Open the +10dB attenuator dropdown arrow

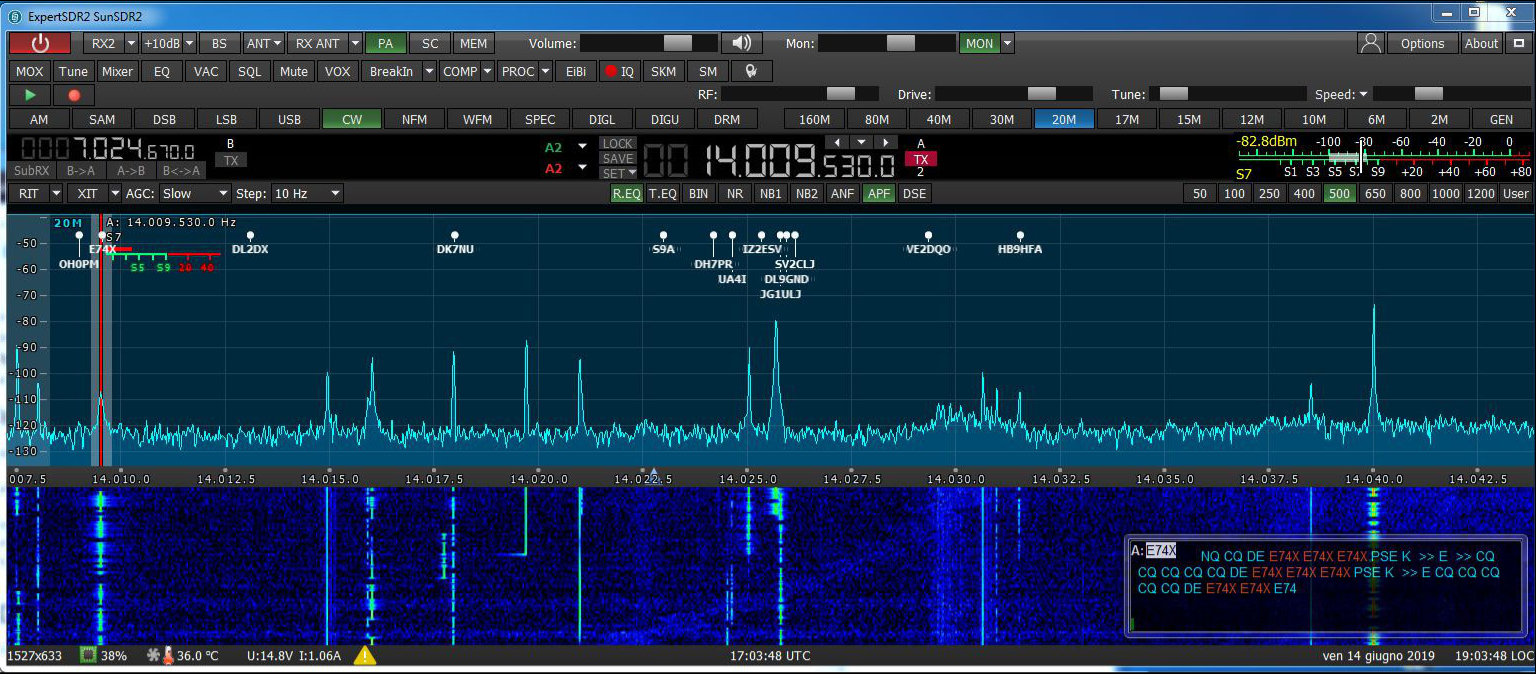coord(189,43)
